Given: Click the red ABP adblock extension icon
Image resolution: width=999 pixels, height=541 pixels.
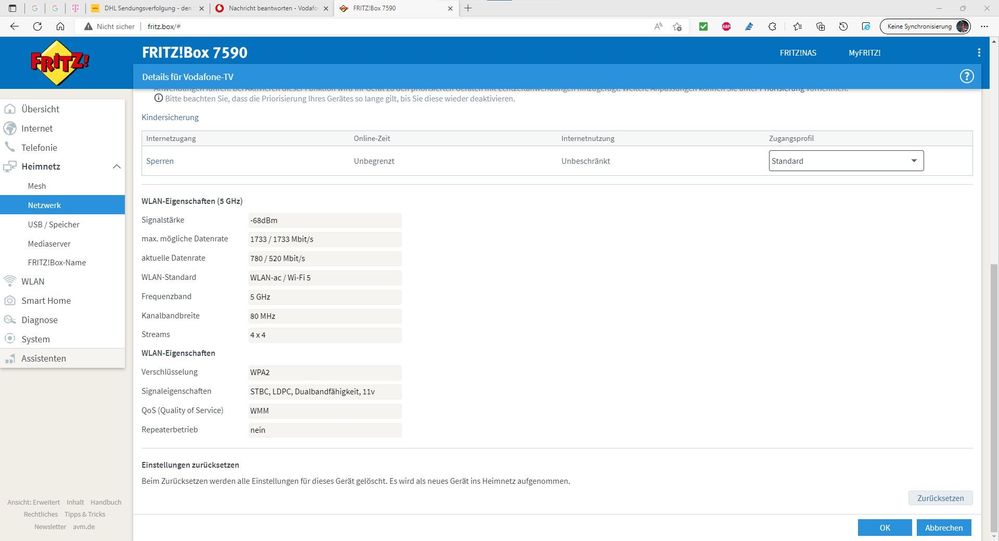Looking at the screenshot, I should [726, 26].
